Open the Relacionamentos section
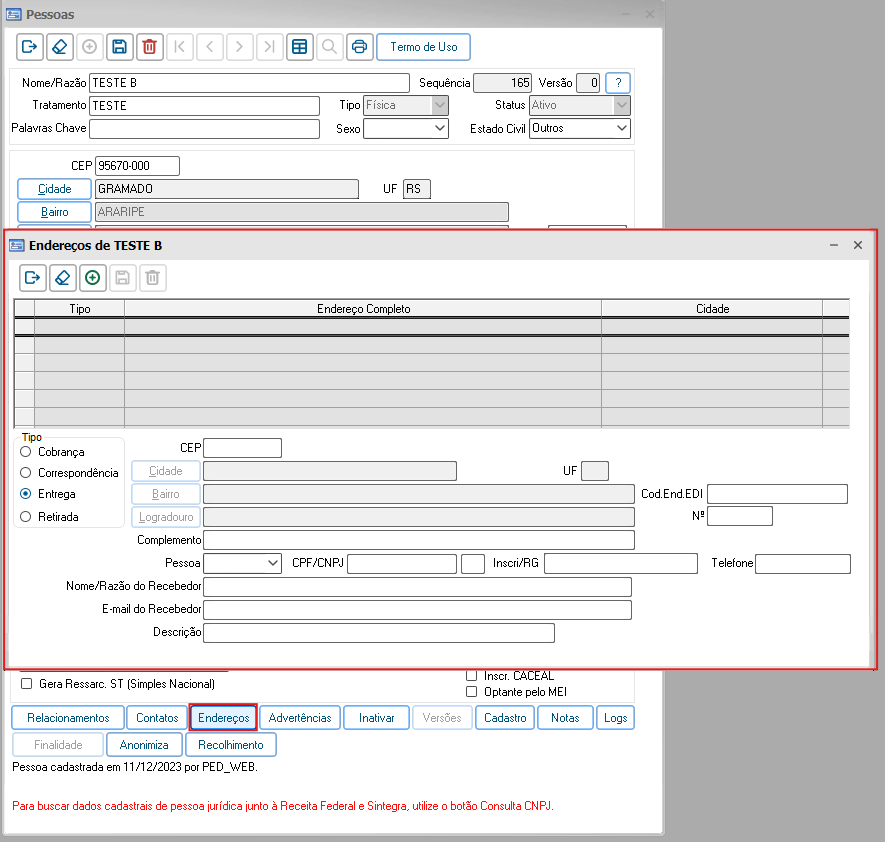885x842 pixels. [x=68, y=718]
